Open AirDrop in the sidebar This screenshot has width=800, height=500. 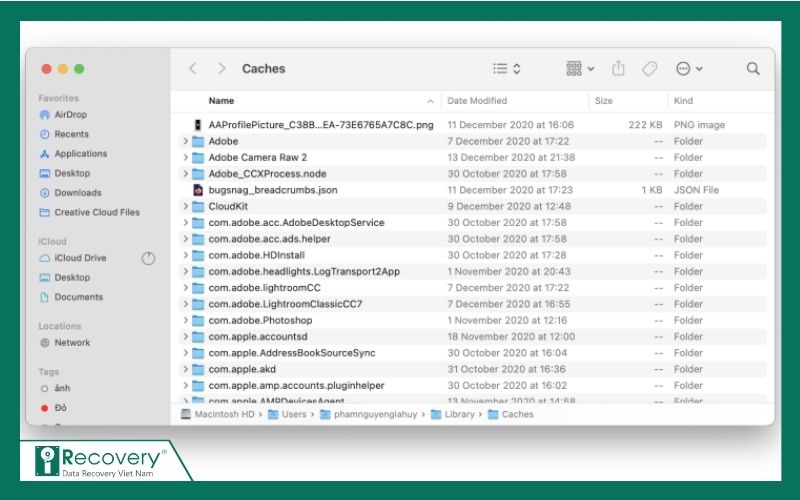click(x=63, y=115)
